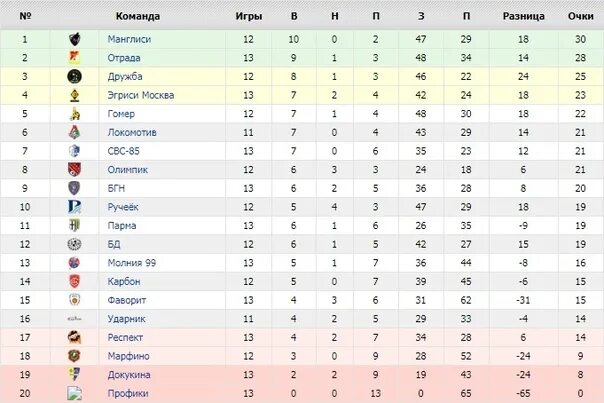This screenshot has width=604, height=403.
Task: Click the Дружба team logo
Action: pyautogui.click(x=73, y=76)
